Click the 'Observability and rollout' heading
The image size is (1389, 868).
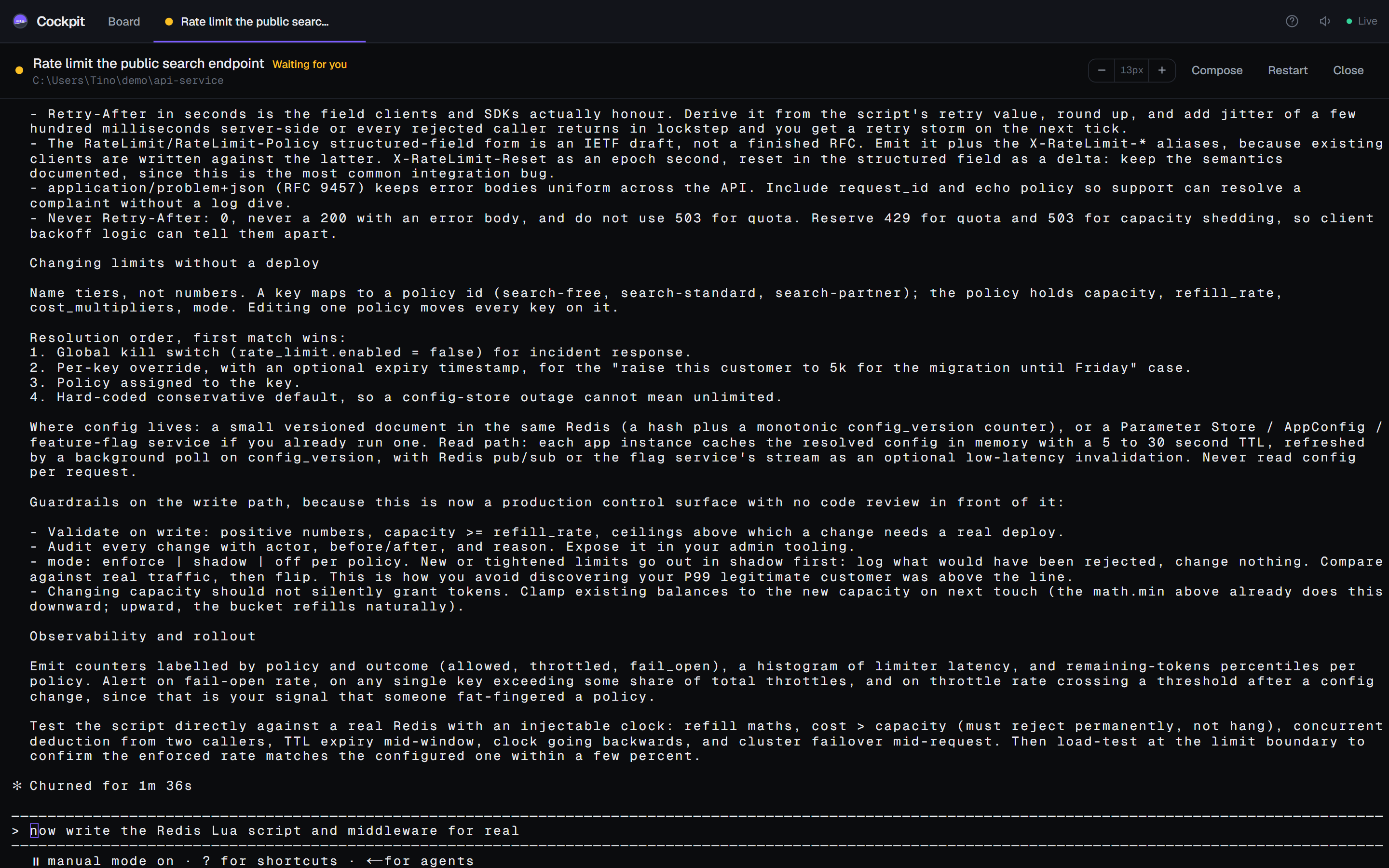143,636
